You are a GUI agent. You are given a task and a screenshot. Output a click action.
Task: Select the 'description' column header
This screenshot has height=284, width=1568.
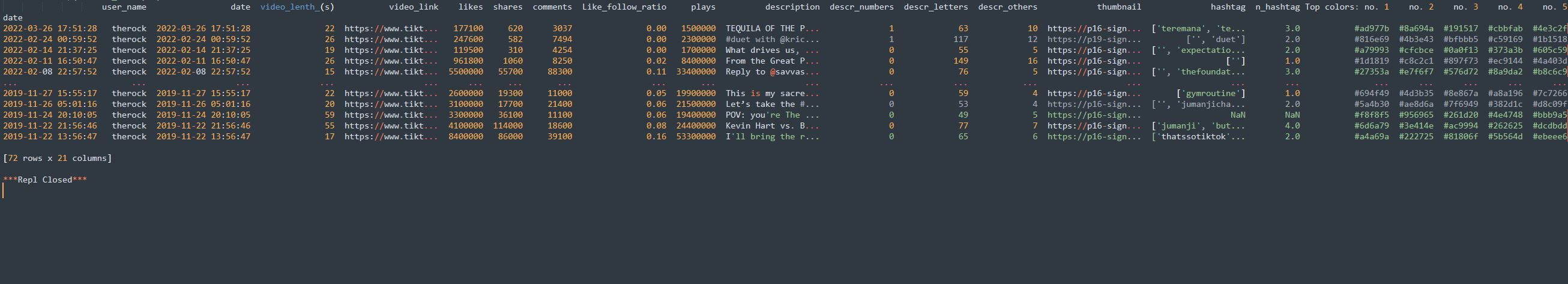[792, 7]
